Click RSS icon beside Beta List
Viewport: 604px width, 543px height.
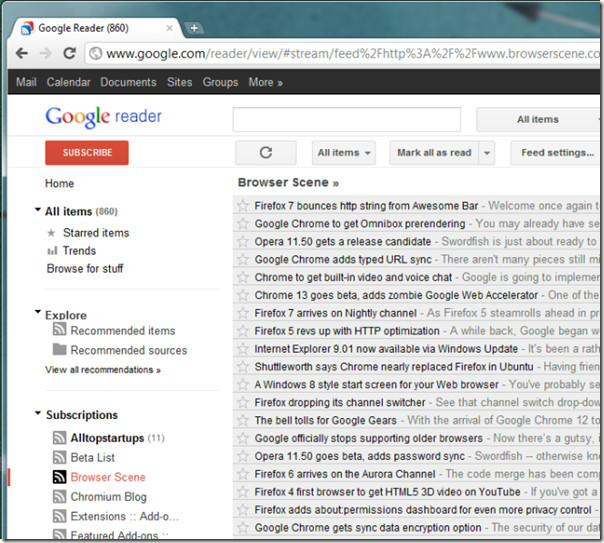tap(59, 457)
